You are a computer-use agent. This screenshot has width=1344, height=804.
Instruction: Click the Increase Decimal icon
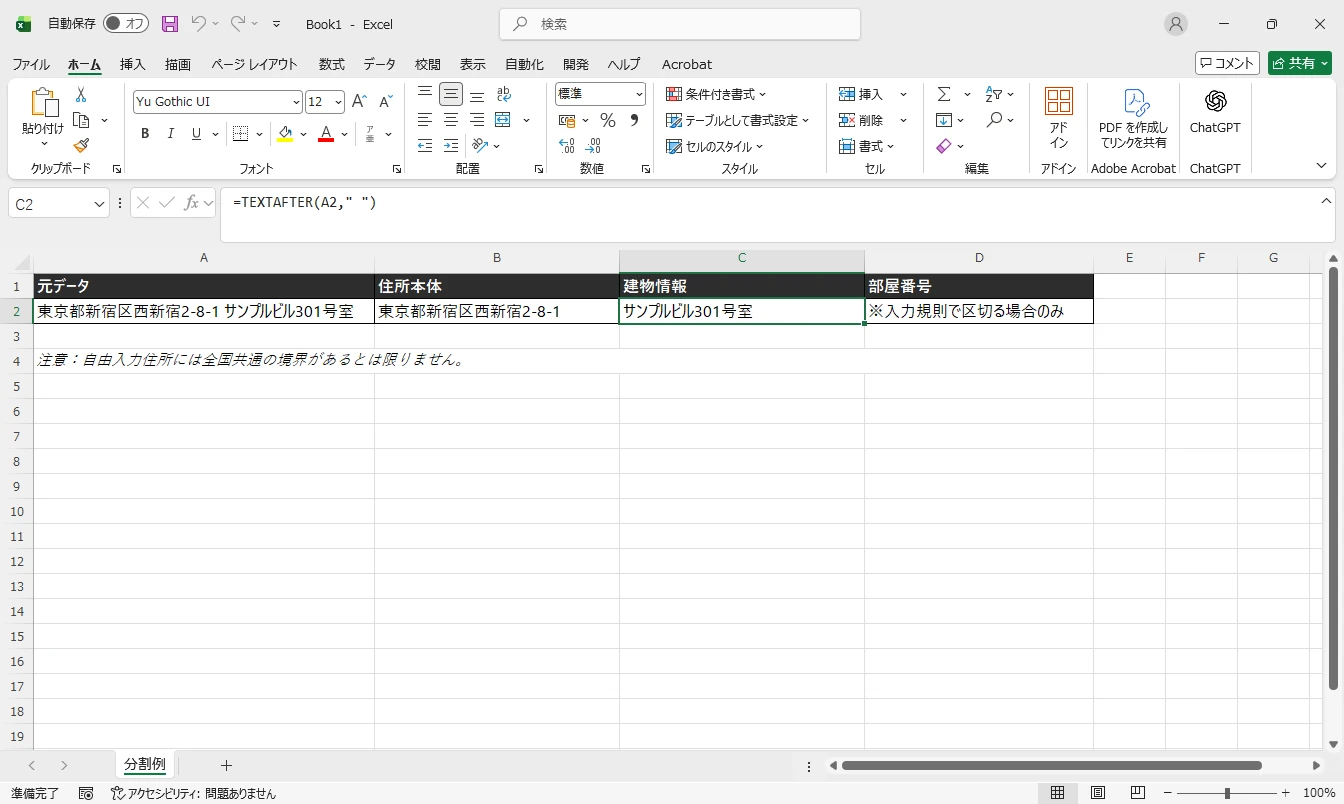coord(567,146)
